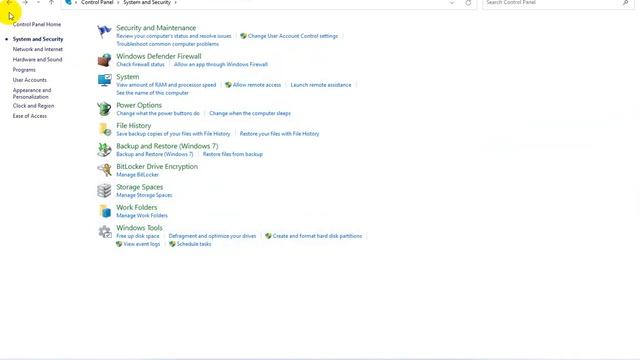Click Control Panel breadcrumb in address bar

tap(97, 2)
